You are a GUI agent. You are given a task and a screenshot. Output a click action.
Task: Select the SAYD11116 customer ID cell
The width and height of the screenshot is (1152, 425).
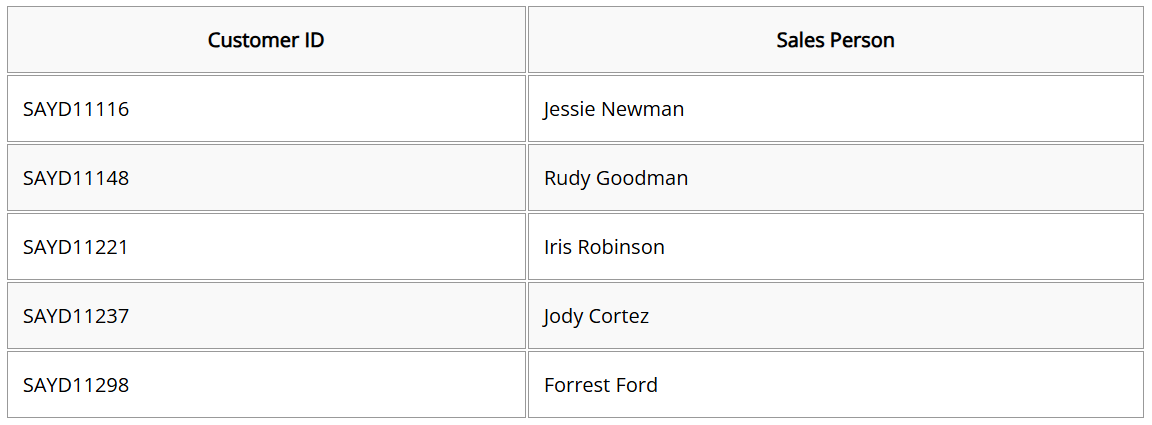(266, 109)
